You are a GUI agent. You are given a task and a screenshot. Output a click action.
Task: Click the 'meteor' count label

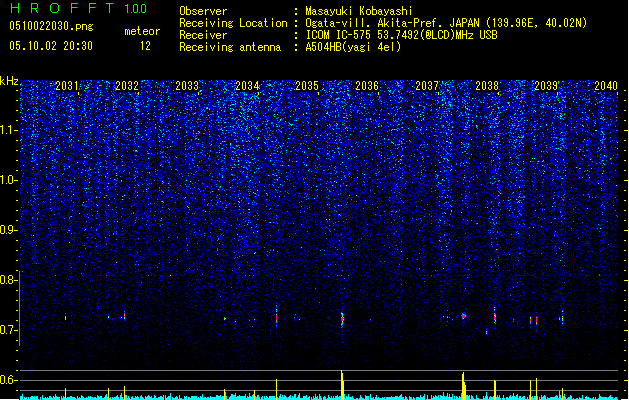tap(142, 31)
